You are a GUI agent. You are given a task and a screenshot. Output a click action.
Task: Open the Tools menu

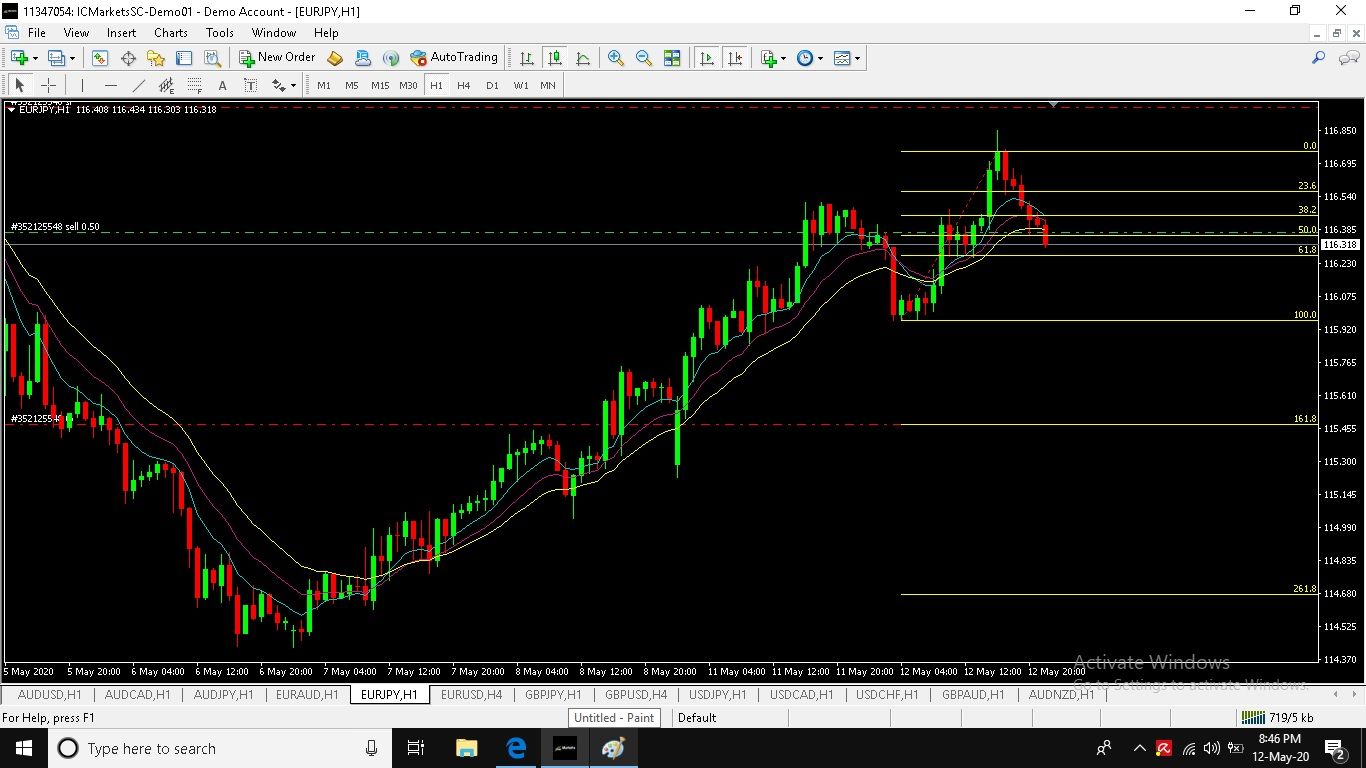[x=220, y=33]
